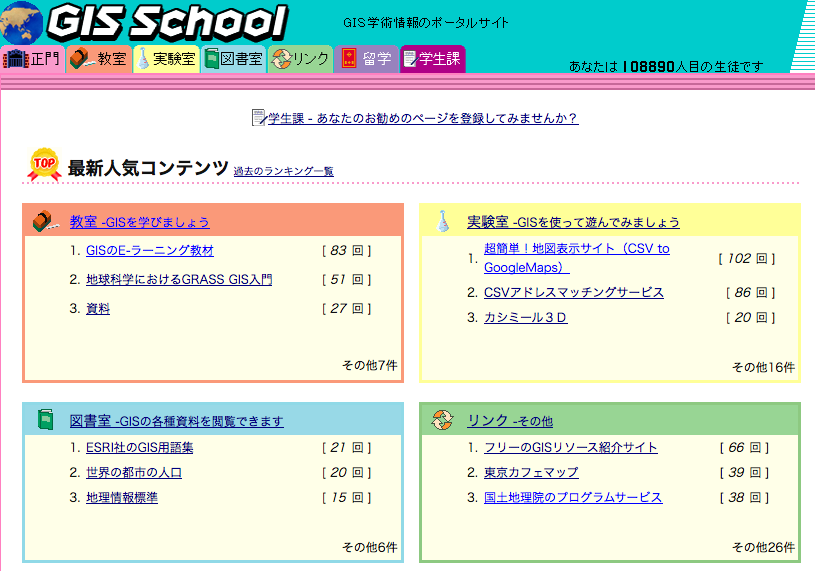Open the 図書室 -GISの各種資料を閲覧できます heading link

point(177,421)
